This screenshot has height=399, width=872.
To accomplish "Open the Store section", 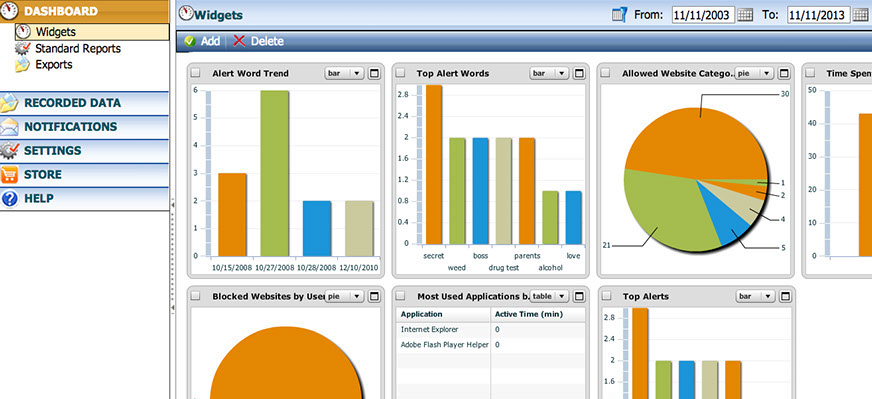I will (85, 175).
